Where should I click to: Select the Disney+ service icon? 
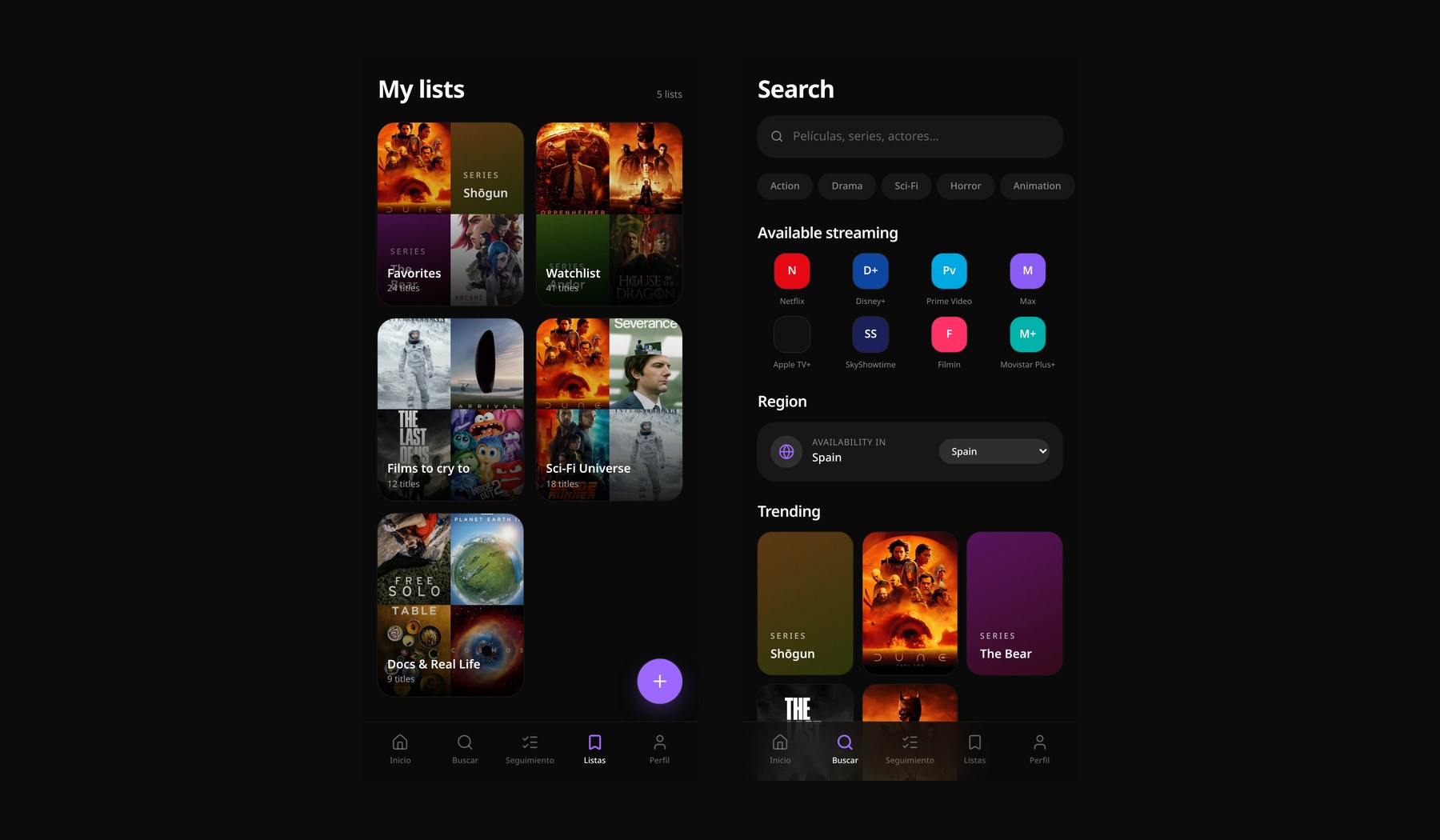[x=870, y=270]
